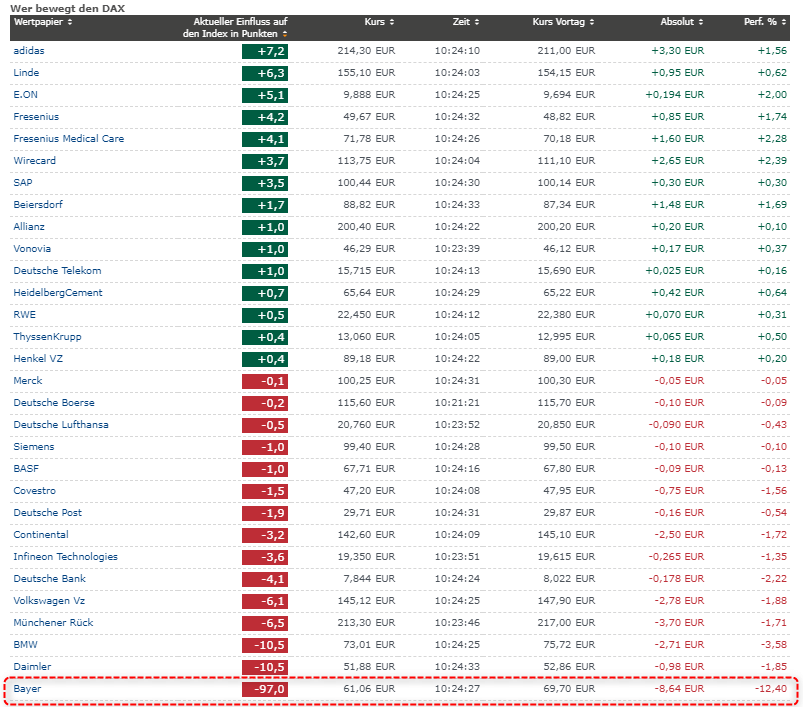Open the Wirecard security page

(x=34, y=160)
